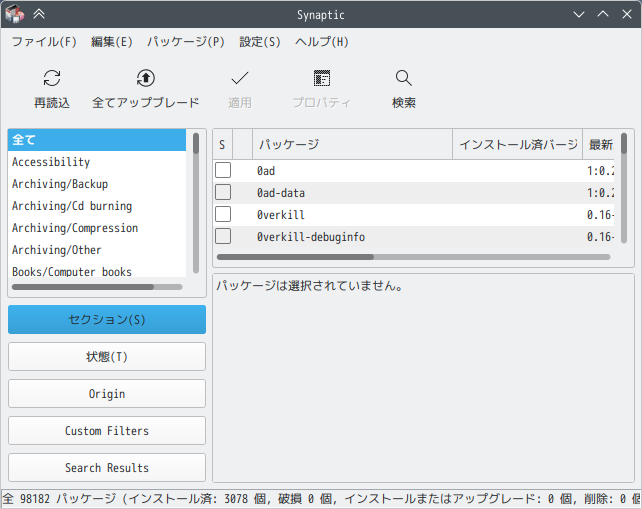Click the 適用 apply checkmark icon
This screenshot has width=642, height=509.
240,78
